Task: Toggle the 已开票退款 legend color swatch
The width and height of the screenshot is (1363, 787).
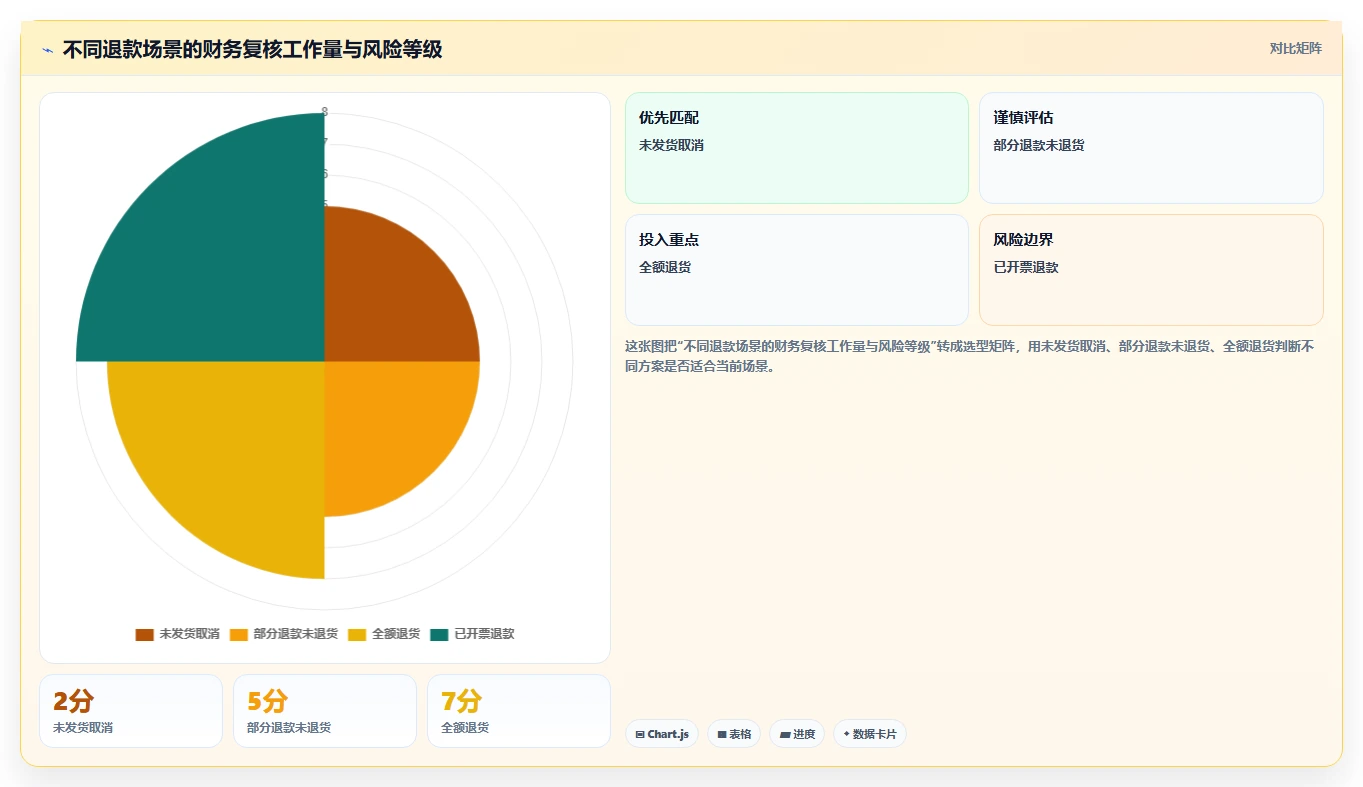Action: coord(439,634)
